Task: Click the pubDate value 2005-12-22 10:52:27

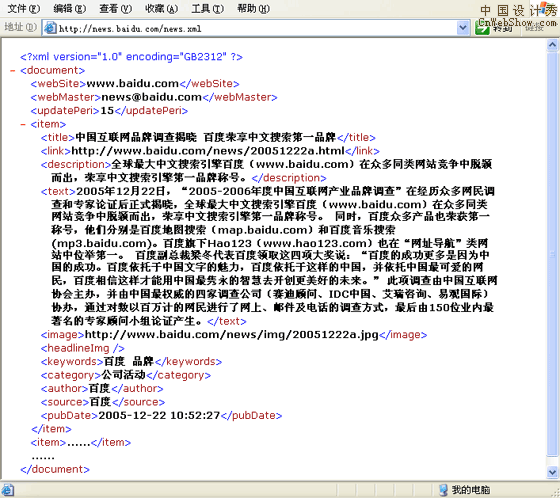Action: coord(159,415)
